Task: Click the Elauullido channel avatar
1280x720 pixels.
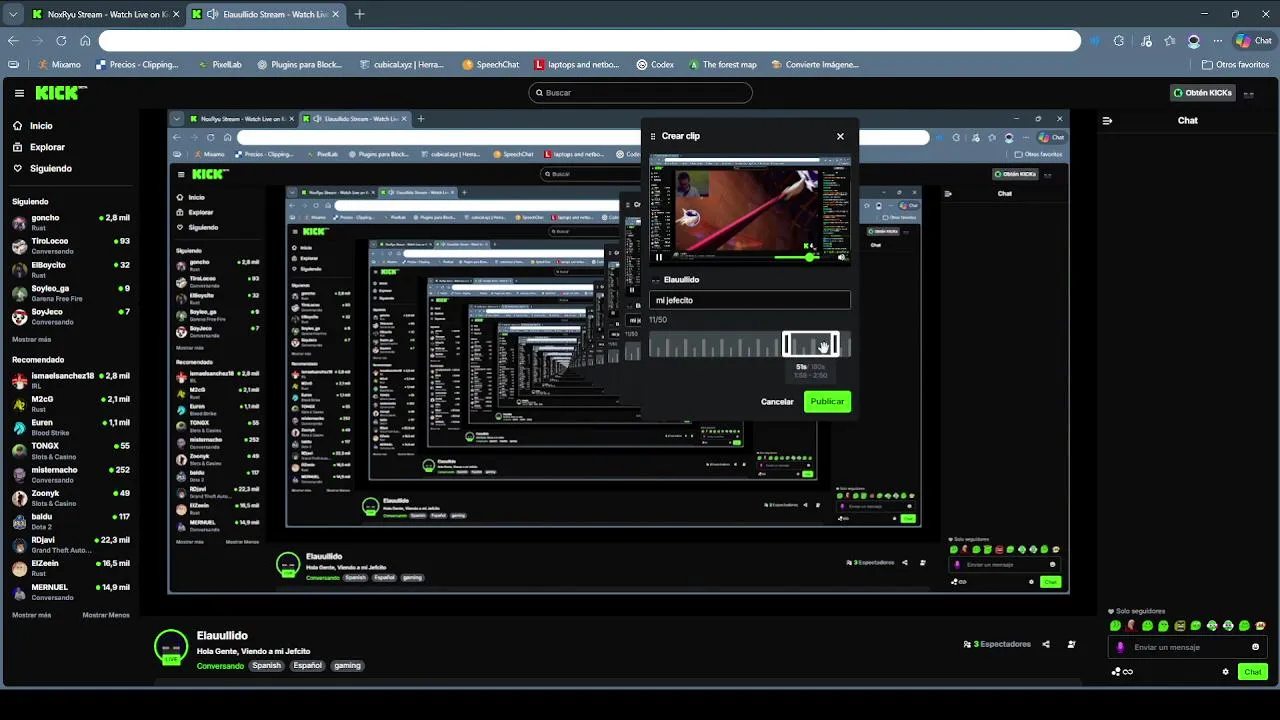Action: coord(171,646)
